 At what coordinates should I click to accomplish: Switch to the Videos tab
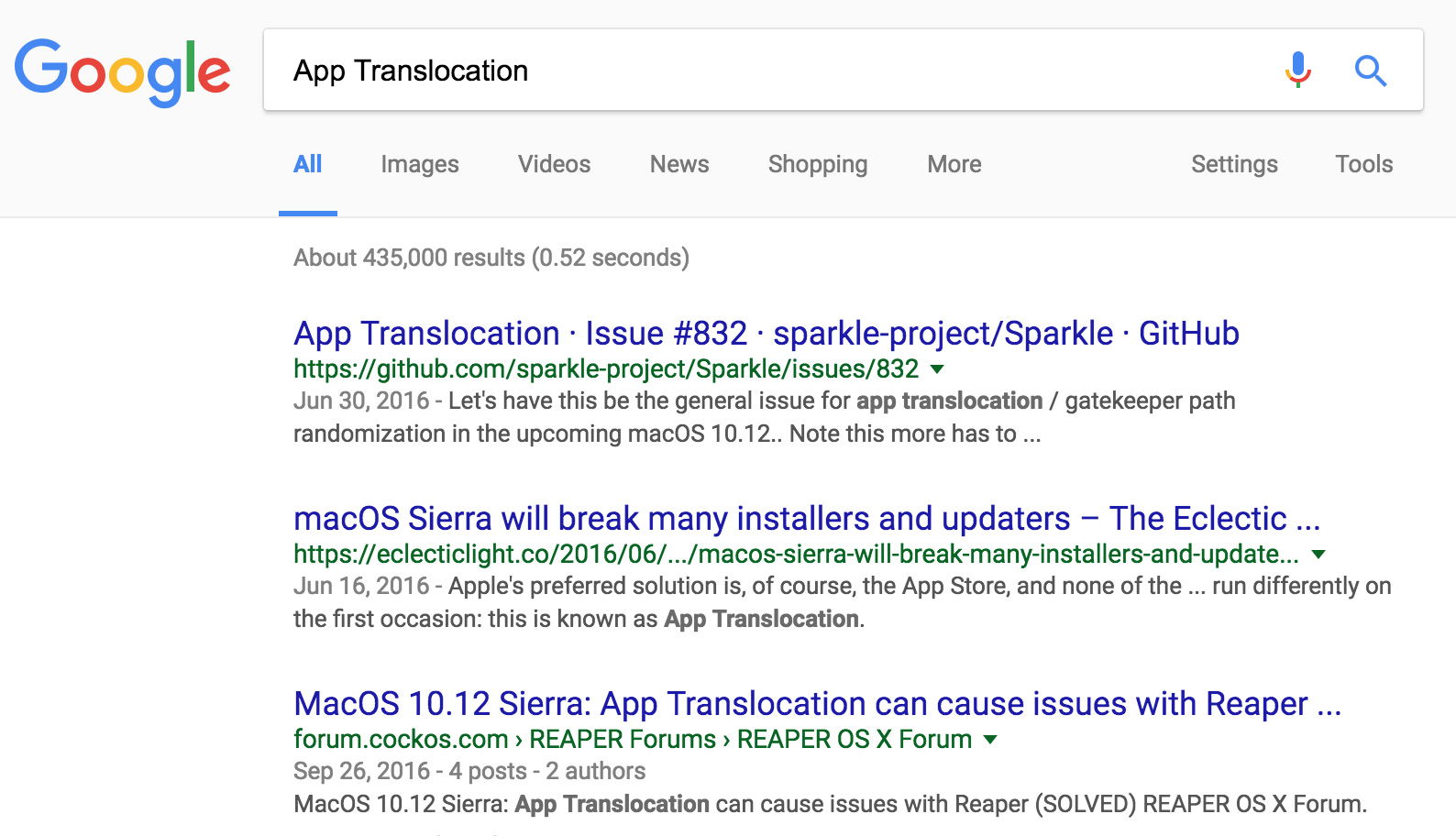[555, 164]
